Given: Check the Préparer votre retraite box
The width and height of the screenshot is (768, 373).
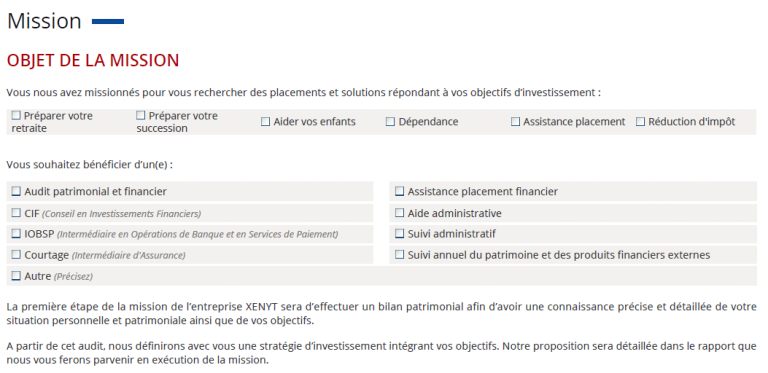Looking at the screenshot, I should tap(16, 116).
